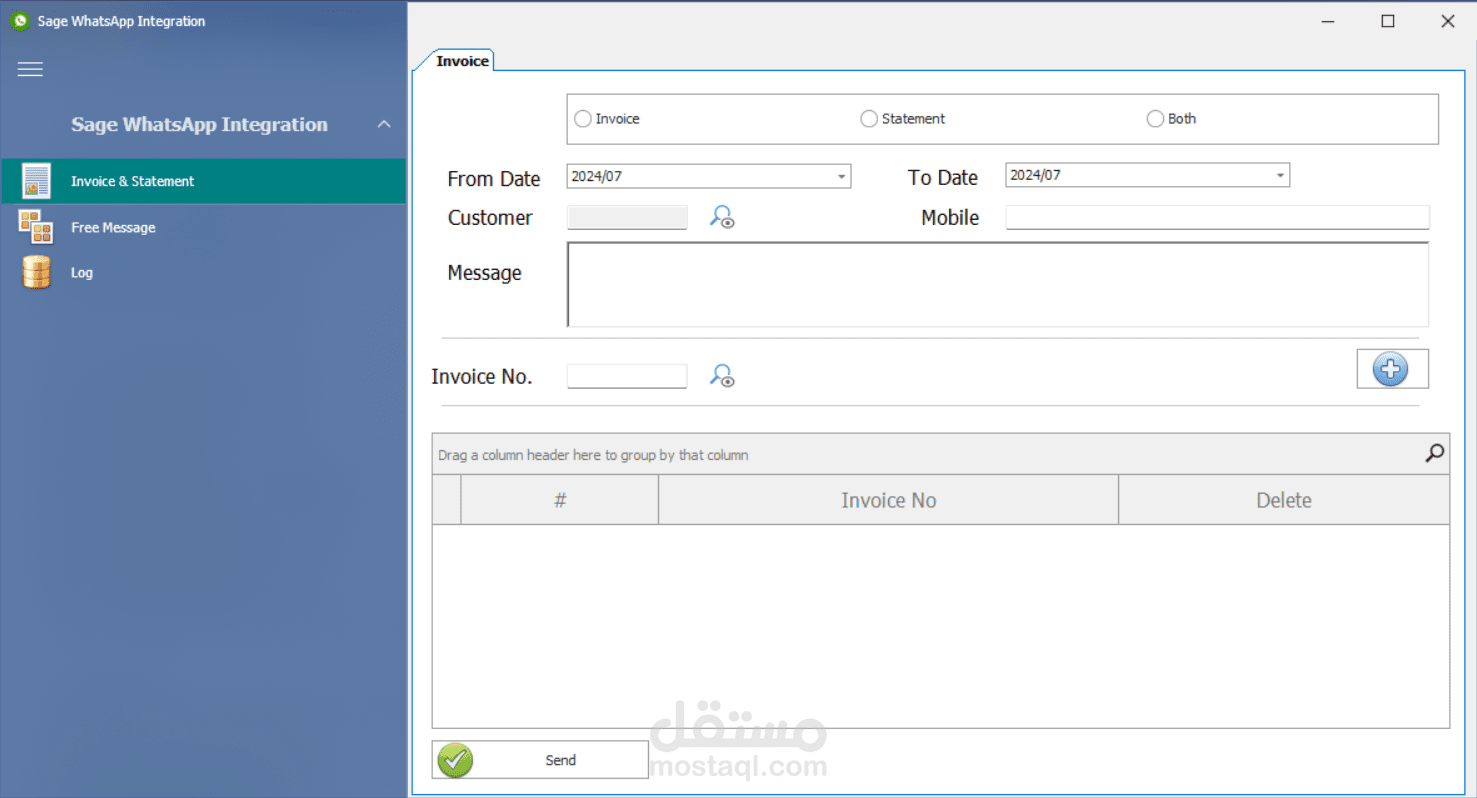Screen dimensions: 1477x798
Task: Open customer lookup search icon
Action: tap(722, 217)
